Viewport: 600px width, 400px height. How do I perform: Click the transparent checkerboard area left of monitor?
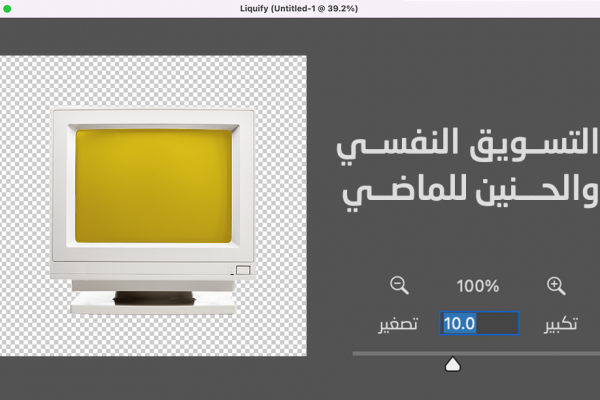25,200
